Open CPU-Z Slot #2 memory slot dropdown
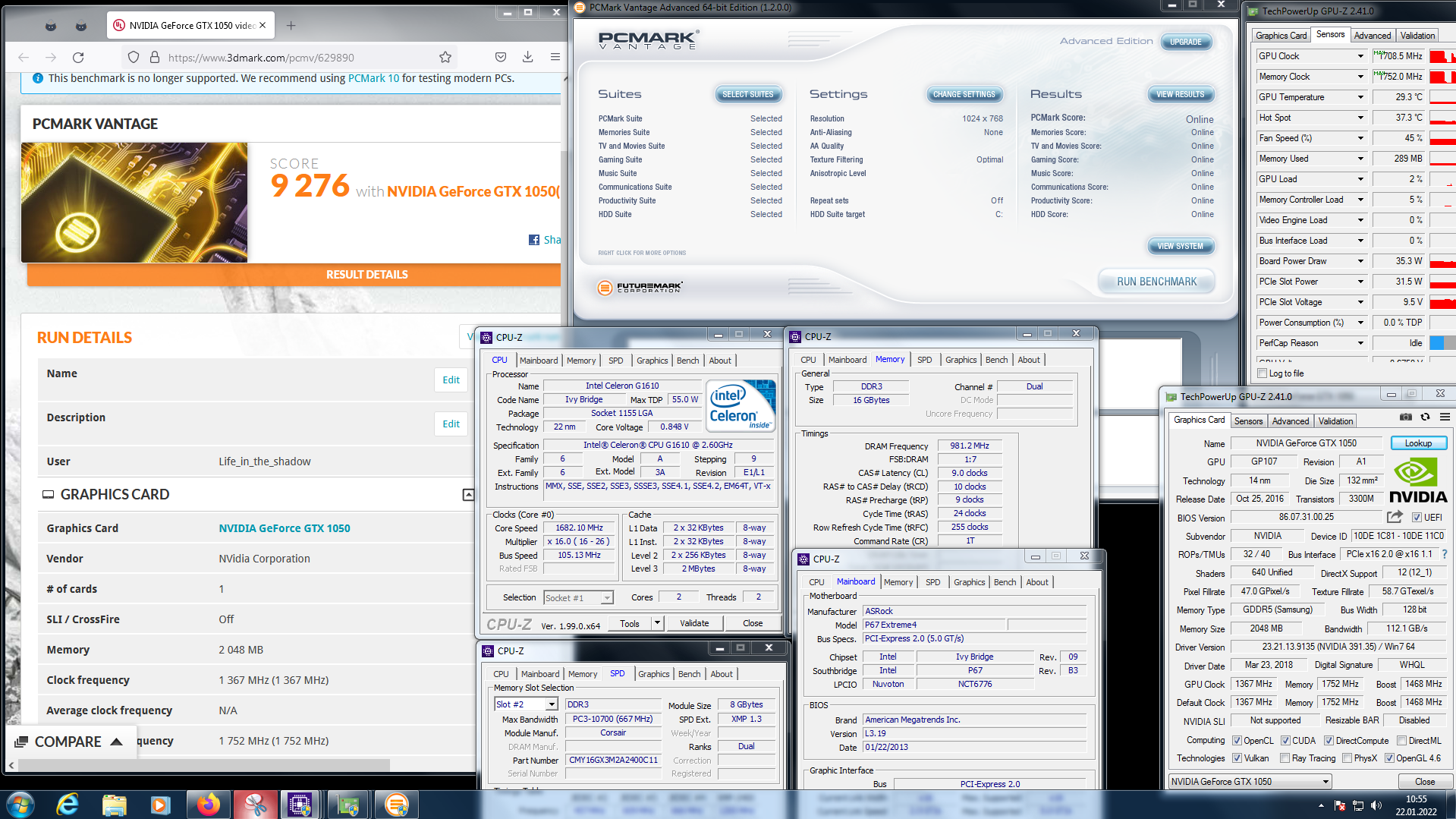This screenshot has height=819, width=1456. tap(526, 704)
